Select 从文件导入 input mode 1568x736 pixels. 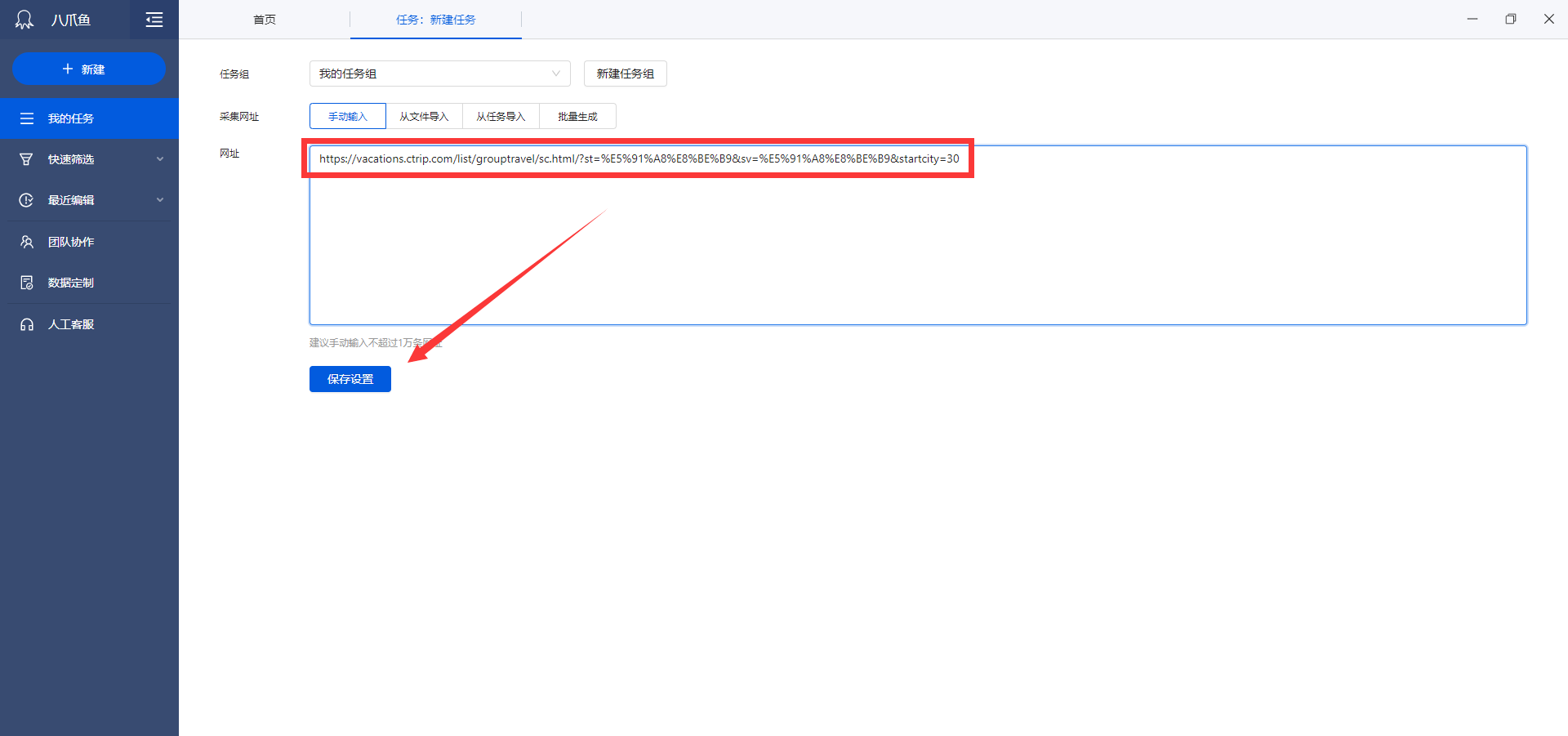point(424,116)
